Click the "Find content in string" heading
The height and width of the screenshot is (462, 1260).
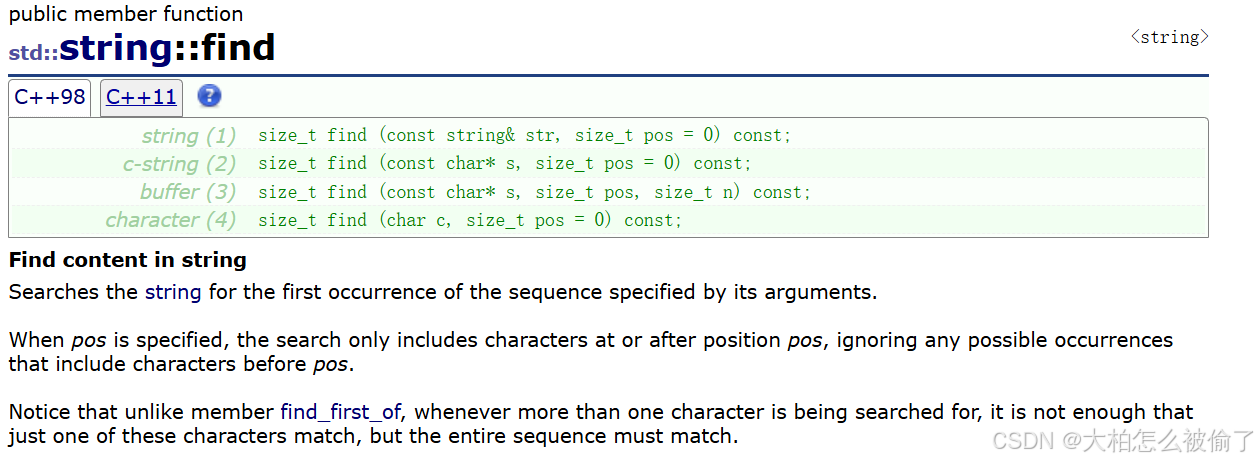tap(128, 260)
